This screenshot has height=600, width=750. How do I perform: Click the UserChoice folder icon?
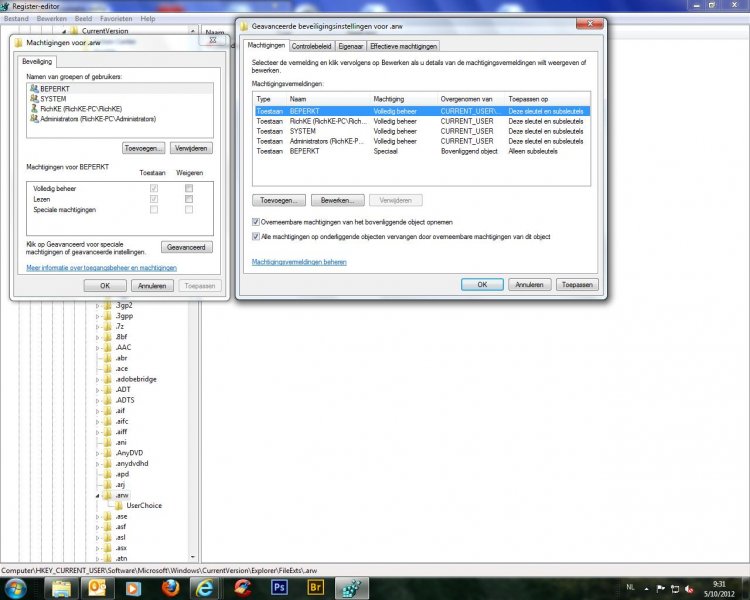click(x=119, y=505)
